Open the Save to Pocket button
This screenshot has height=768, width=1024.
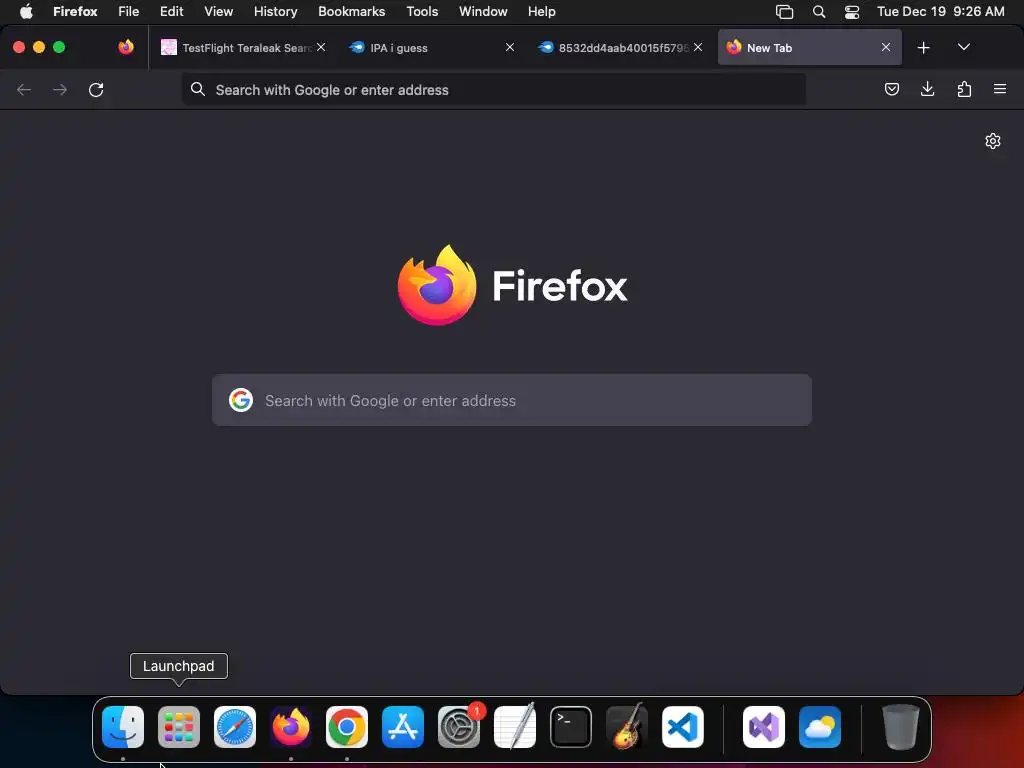[x=891, y=89]
